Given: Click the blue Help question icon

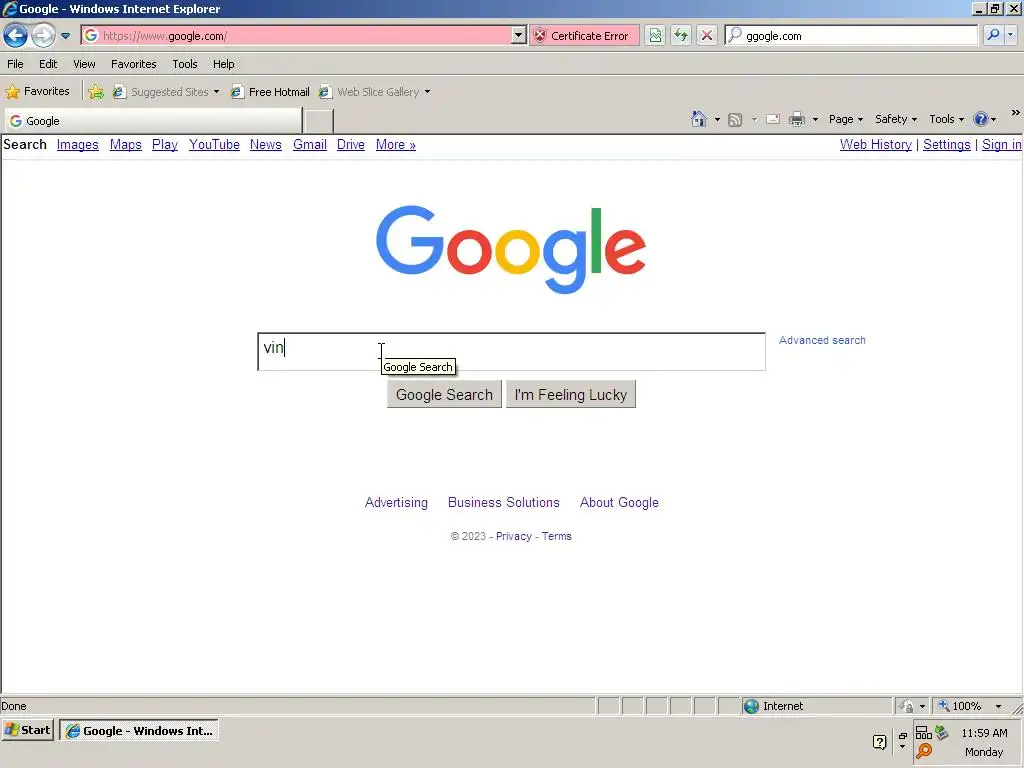Looking at the screenshot, I should tap(980, 119).
